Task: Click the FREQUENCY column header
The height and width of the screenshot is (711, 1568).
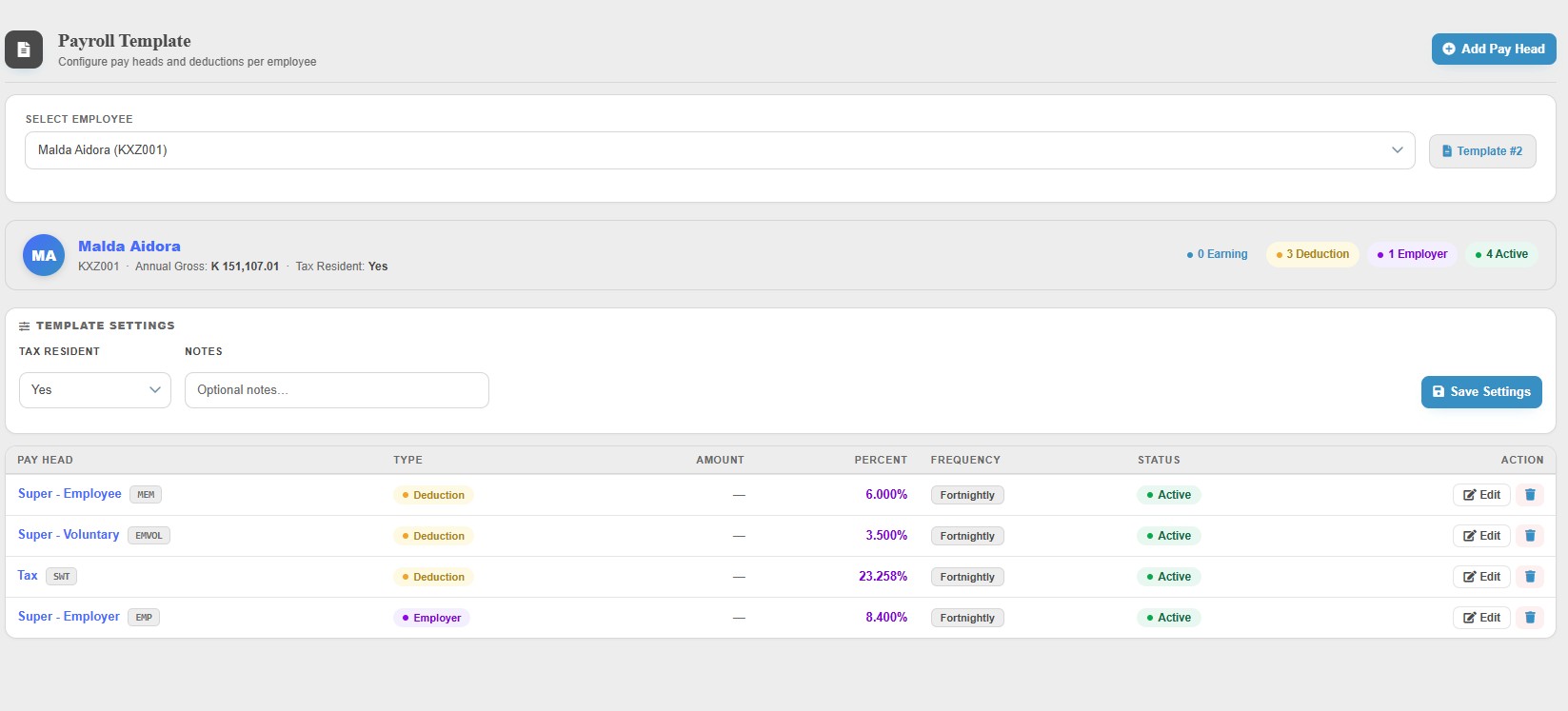Action: pyautogui.click(x=965, y=460)
